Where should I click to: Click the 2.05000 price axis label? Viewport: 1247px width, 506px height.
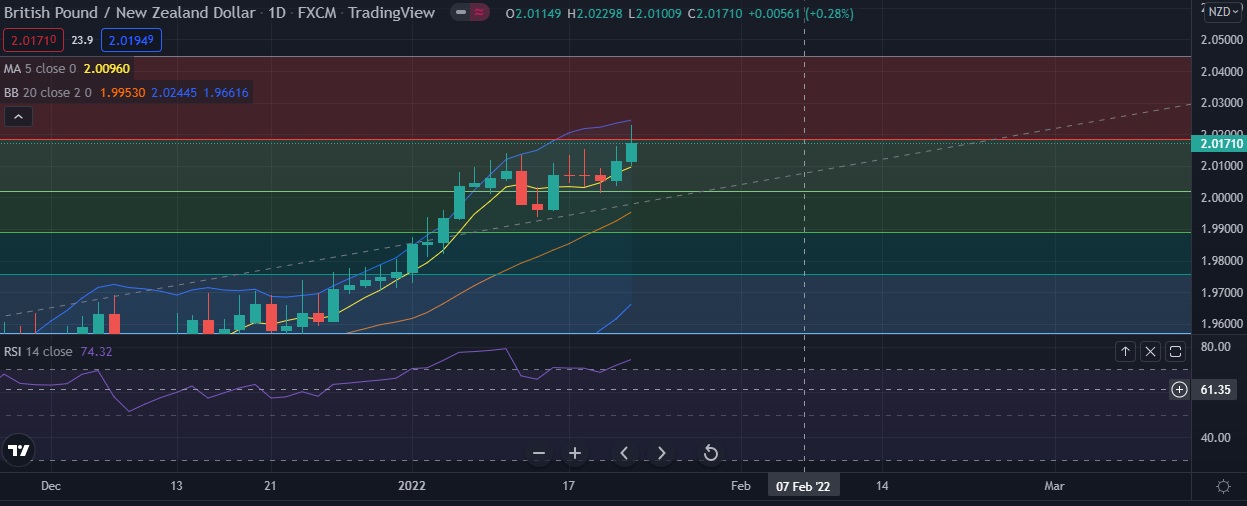click(1222, 40)
